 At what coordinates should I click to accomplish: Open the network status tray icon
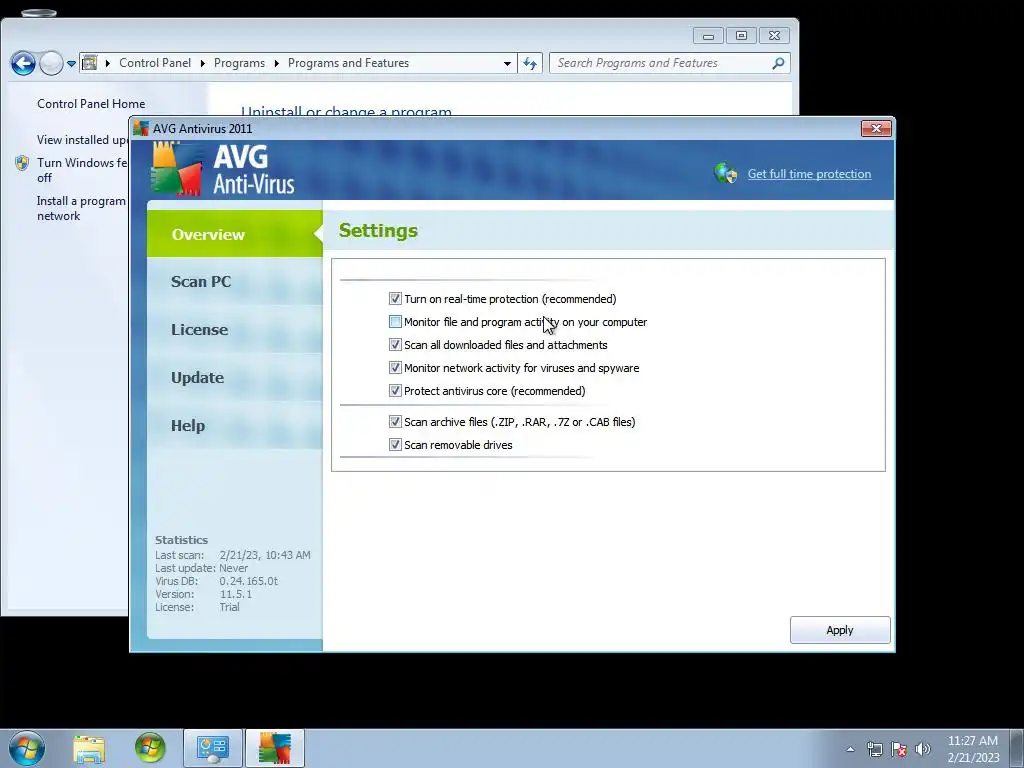coord(874,749)
